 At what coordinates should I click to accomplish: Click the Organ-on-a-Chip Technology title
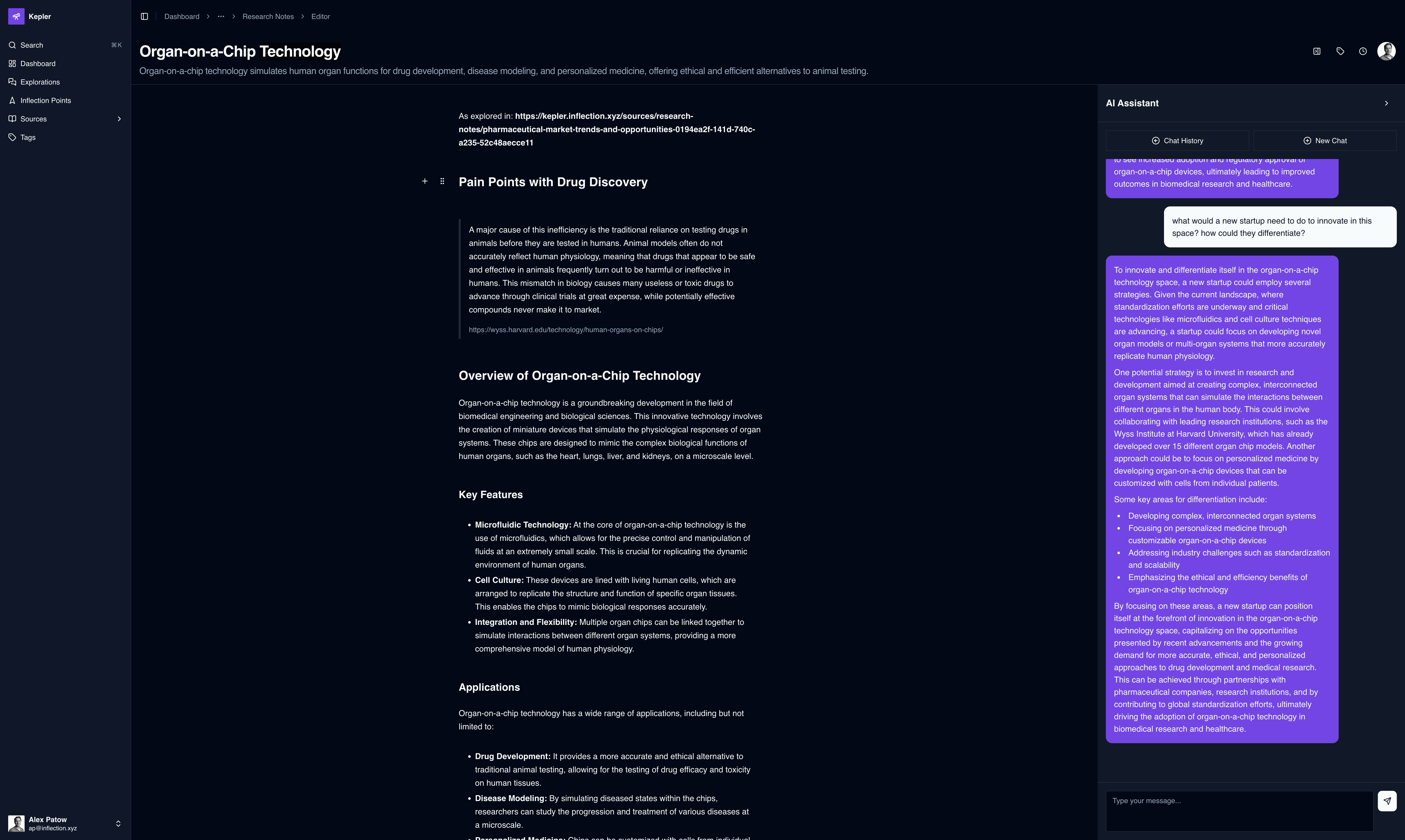pos(240,51)
